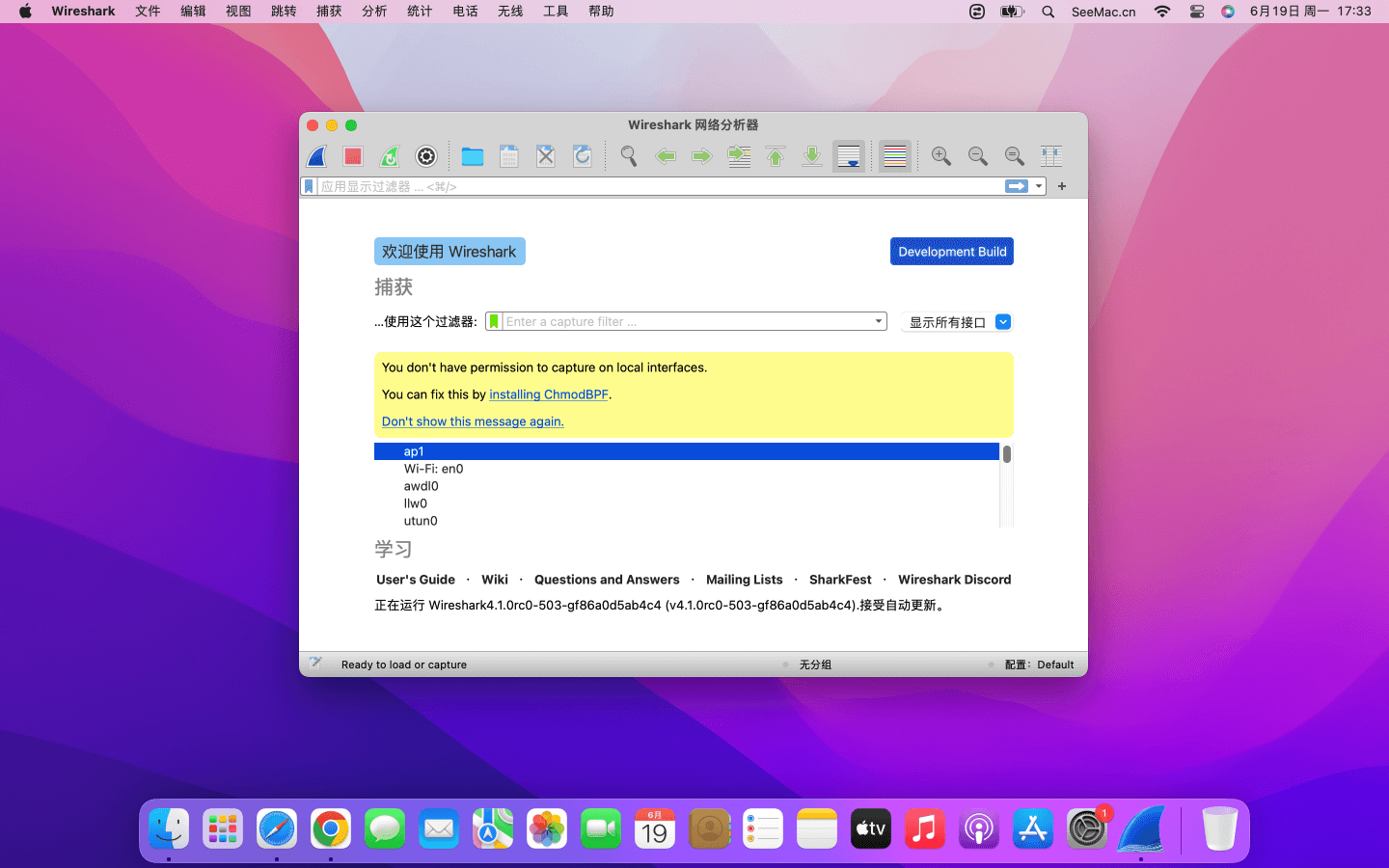The height and width of the screenshot is (868, 1389).
Task: Select the awdl0 interface
Action: pos(687,486)
